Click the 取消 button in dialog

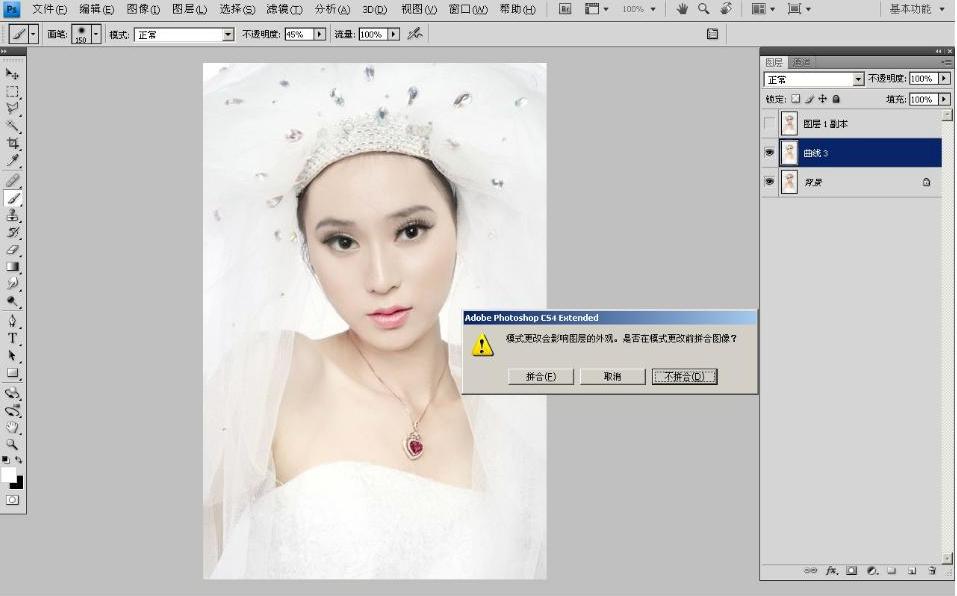(x=612, y=376)
